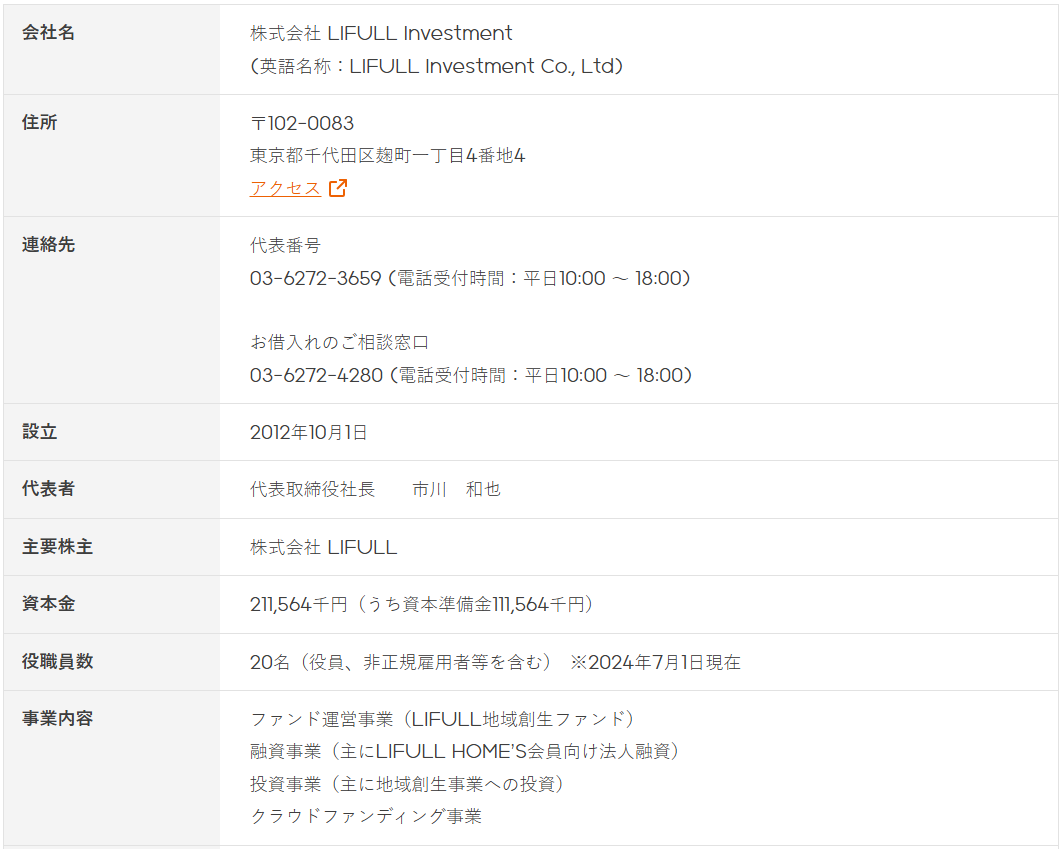Click the クラウドファンディング事業 text
Image resolution: width=1063 pixels, height=849 pixels.
(366, 816)
